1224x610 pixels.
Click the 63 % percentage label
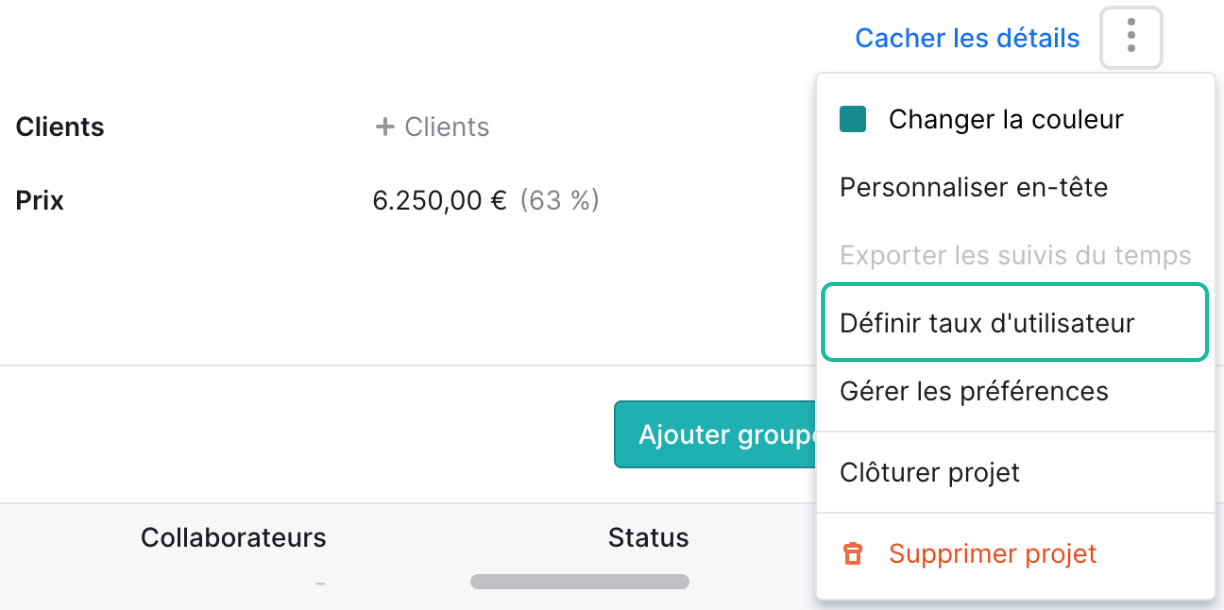559,201
